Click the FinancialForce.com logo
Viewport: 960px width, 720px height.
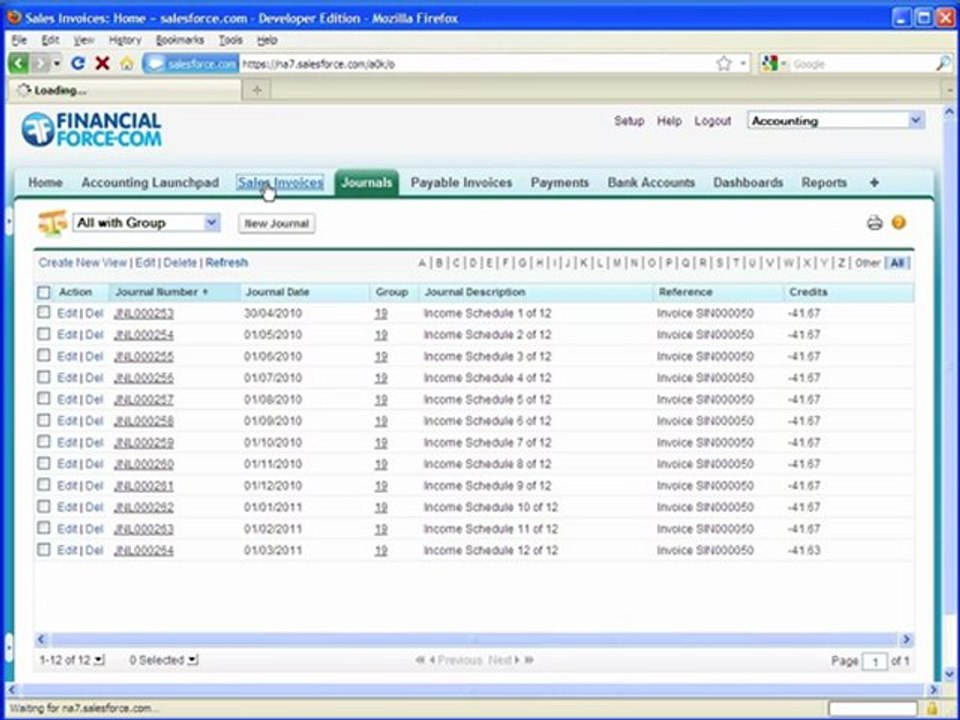pos(92,129)
